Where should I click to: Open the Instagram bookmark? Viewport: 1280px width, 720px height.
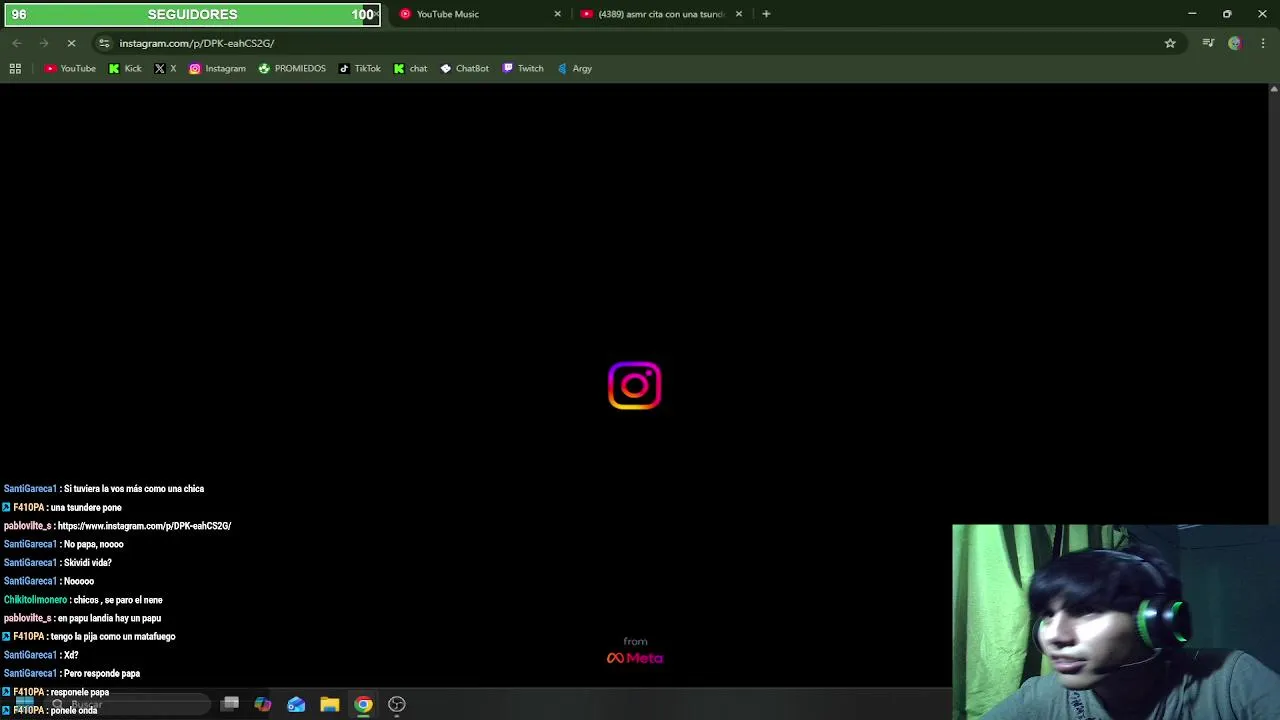coord(217,68)
